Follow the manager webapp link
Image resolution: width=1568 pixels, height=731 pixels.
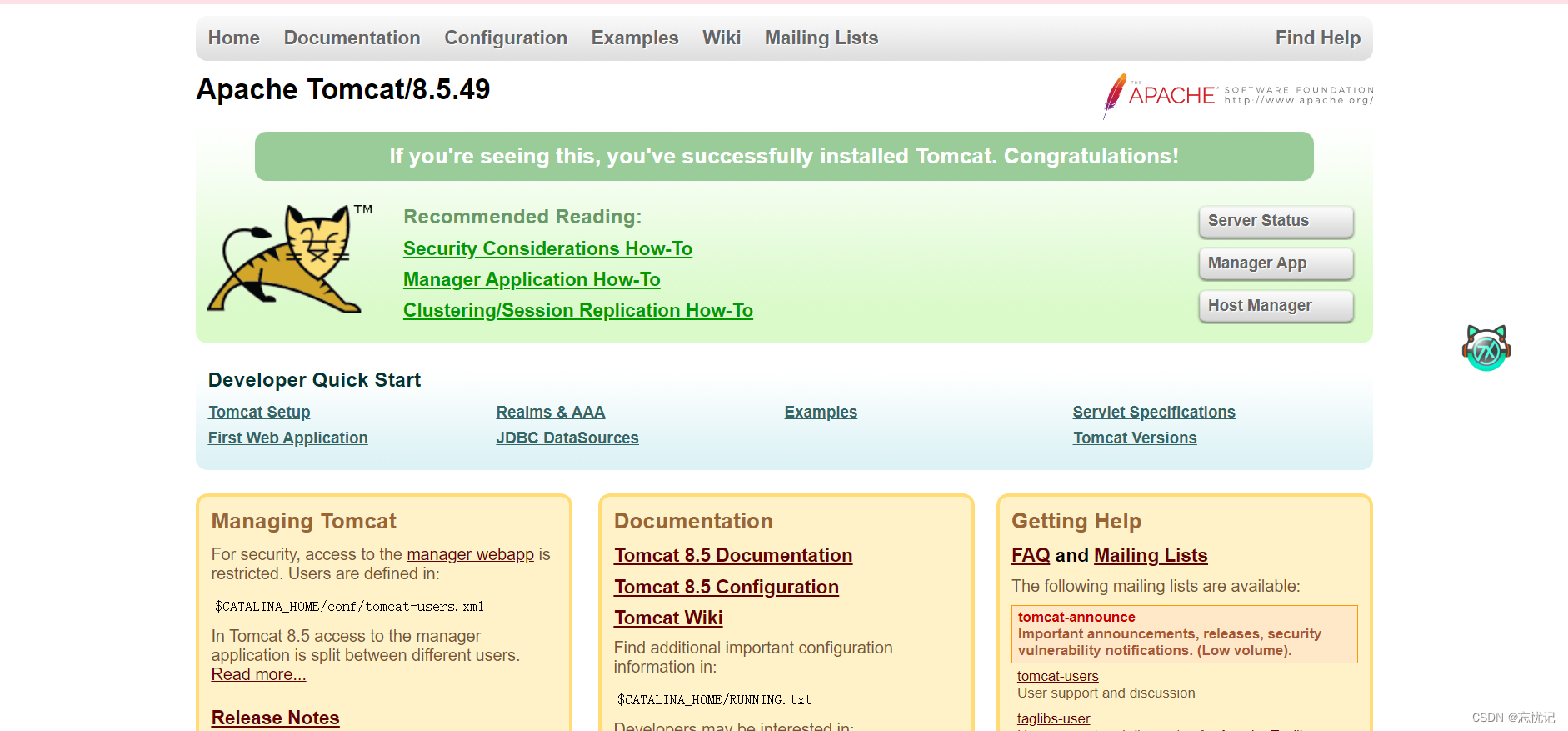[x=470, y=554]
